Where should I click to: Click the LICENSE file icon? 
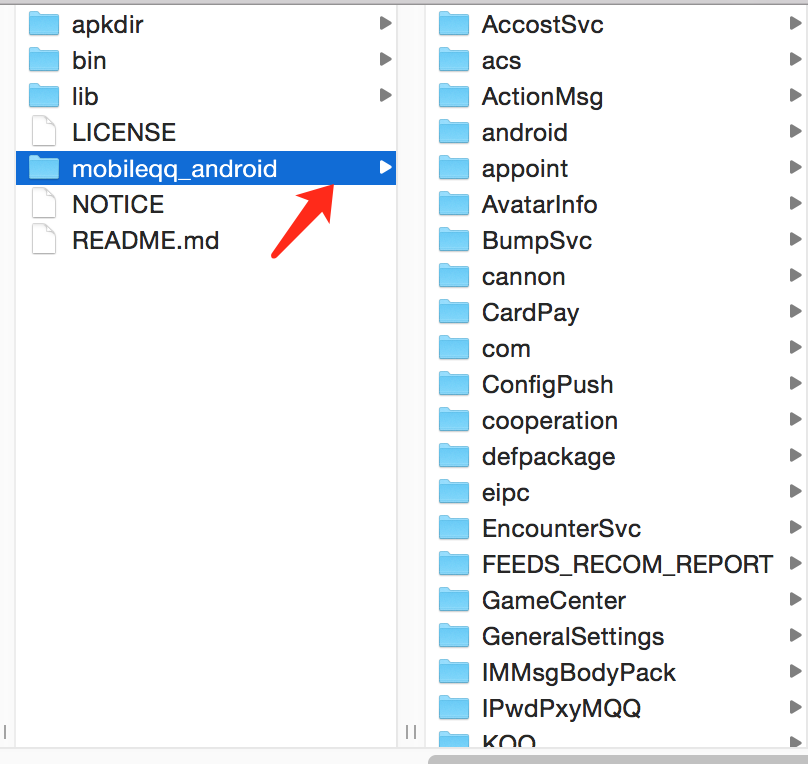(x=44, y=131)
